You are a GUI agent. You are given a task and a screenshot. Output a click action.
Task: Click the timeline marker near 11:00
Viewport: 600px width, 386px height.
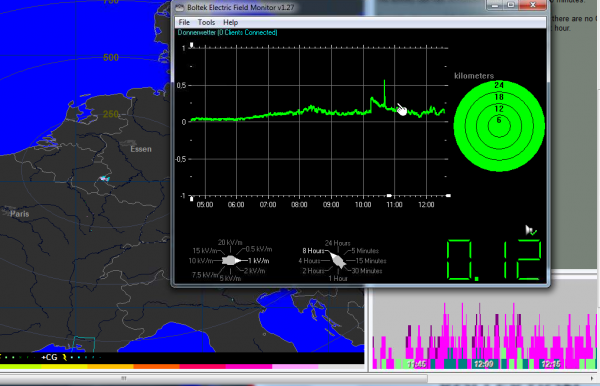click(x=389, y=195)
